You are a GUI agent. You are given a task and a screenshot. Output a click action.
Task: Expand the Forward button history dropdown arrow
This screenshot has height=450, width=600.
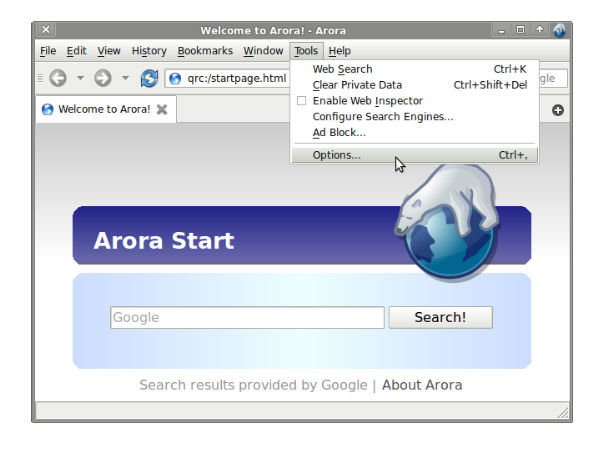125,78
